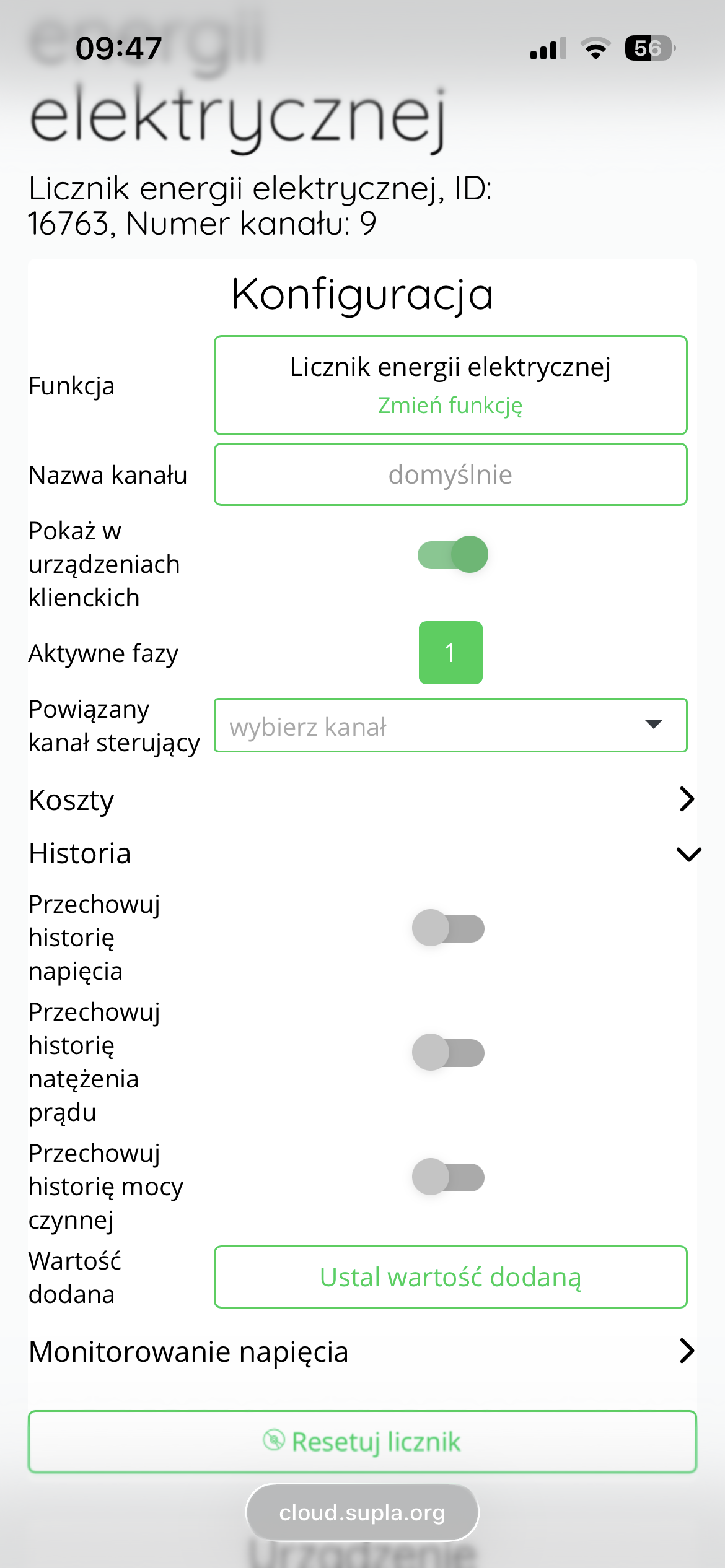Expand the Koszty section chevron
Image resolution: width=725 pixels, height=1568 pixels.
687,799
